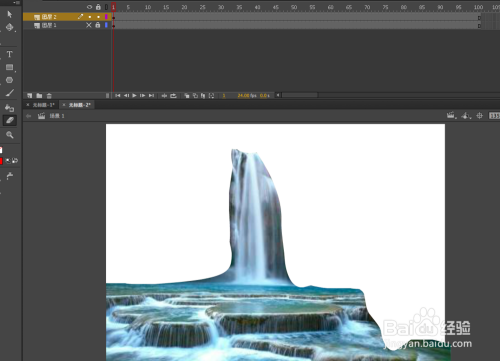Click blue outline color swatch of layer 1
Screen dimensions: 500x361
(106, 25)
